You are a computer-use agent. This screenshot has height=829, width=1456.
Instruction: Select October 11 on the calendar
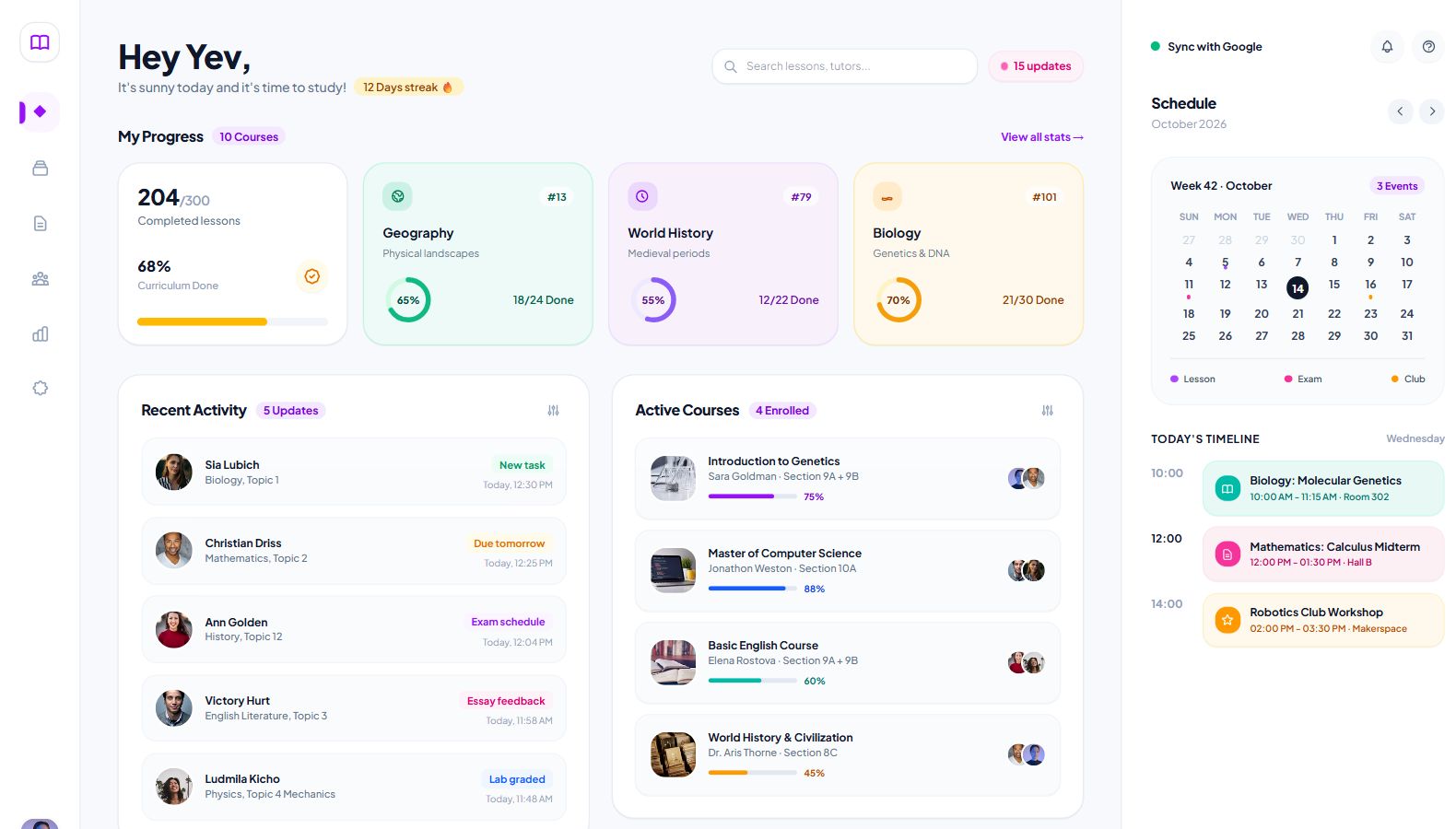coord(1189,285)
